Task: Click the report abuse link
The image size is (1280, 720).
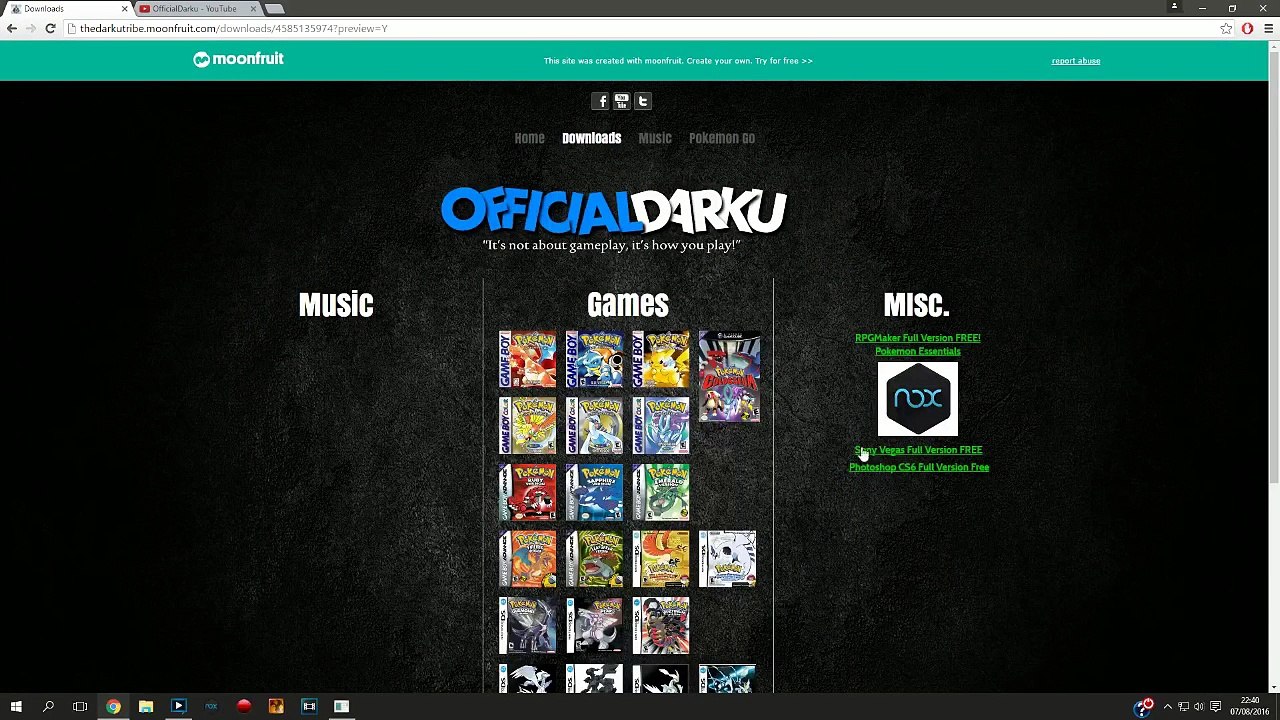Action: pyautogui.click(x=1075, y=61)
